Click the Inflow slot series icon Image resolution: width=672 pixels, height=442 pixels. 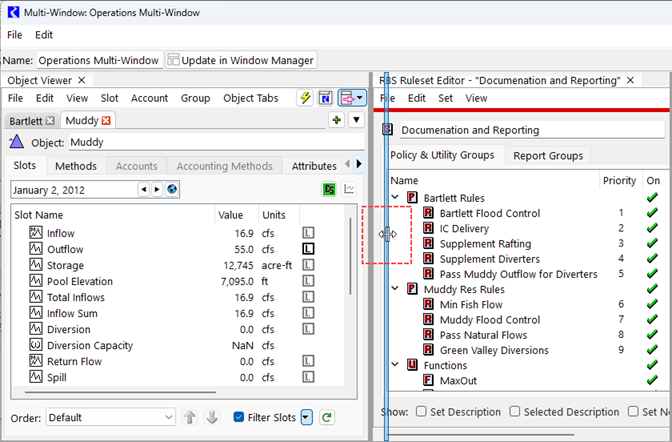36,233
